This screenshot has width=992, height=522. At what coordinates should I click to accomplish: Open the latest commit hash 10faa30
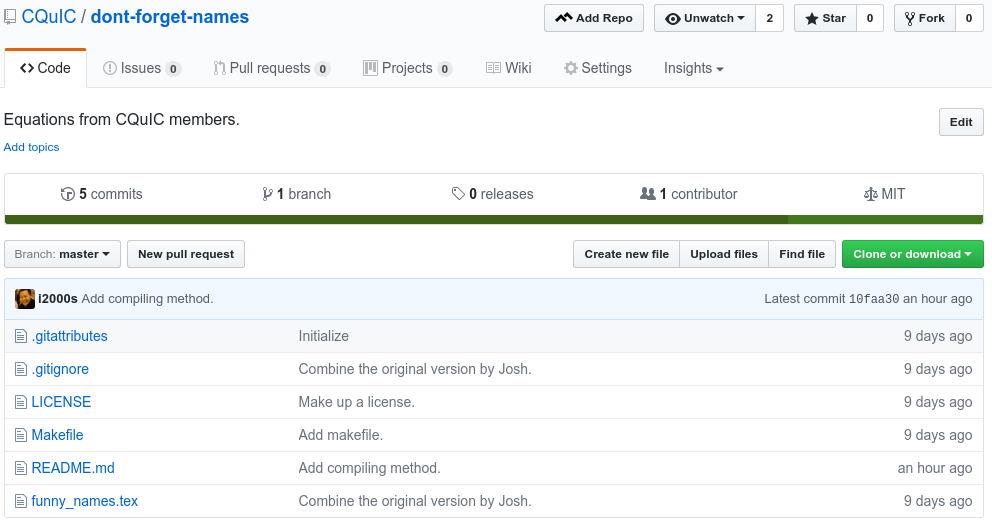tap(874, 299)
